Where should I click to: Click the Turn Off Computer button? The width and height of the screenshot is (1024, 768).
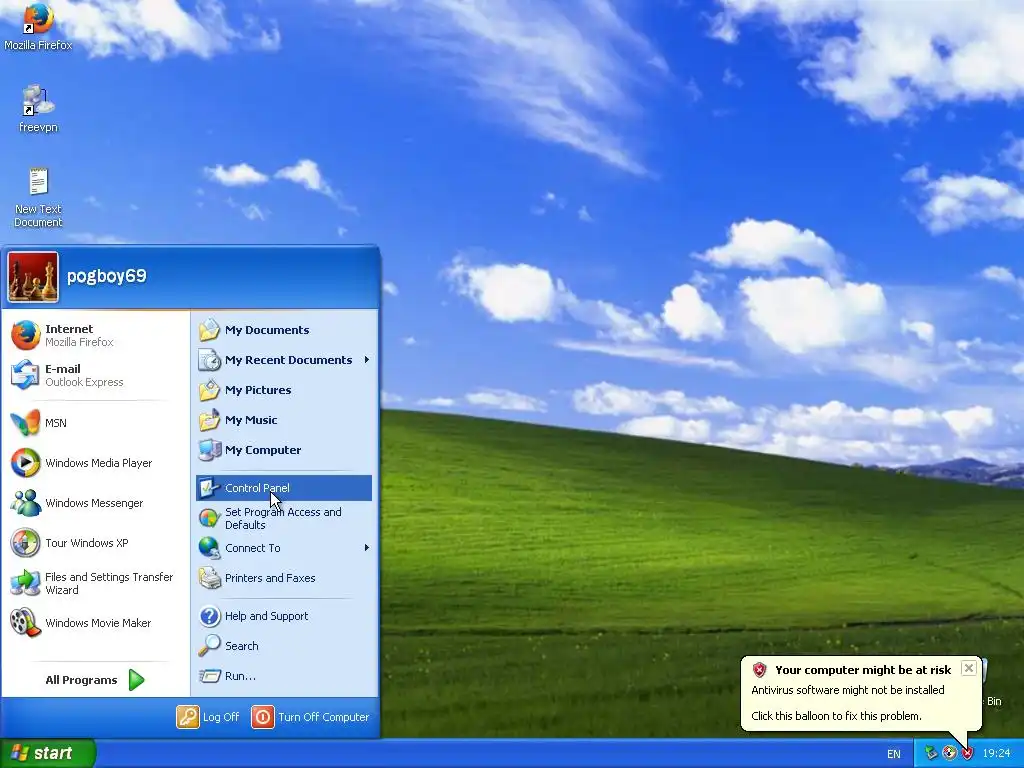(x=311, y=717)
